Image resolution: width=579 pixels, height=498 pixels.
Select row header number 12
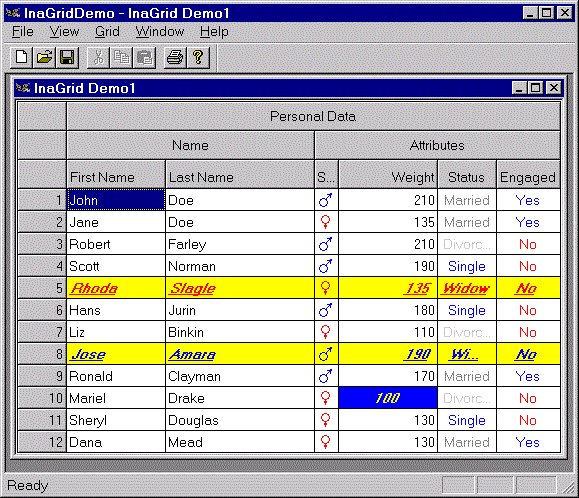42,442
